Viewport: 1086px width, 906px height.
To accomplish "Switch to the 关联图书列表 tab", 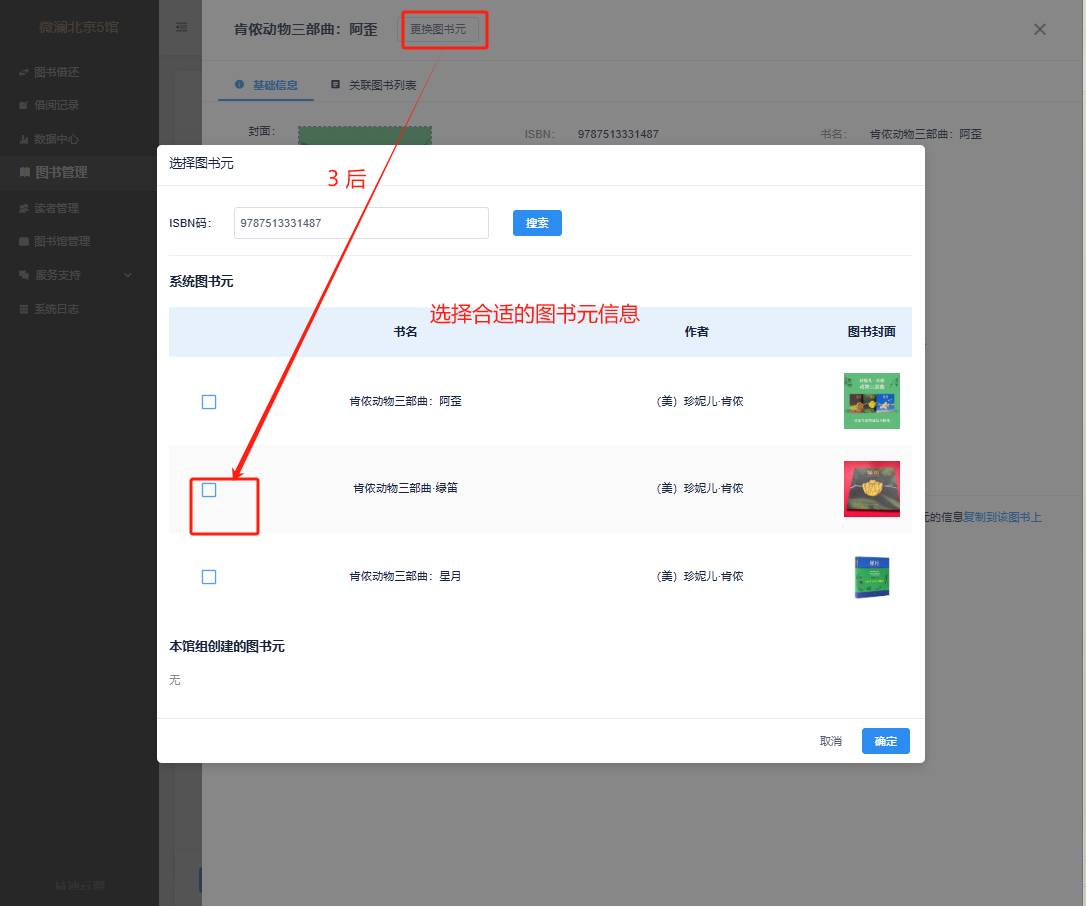I will click(374, 86).
